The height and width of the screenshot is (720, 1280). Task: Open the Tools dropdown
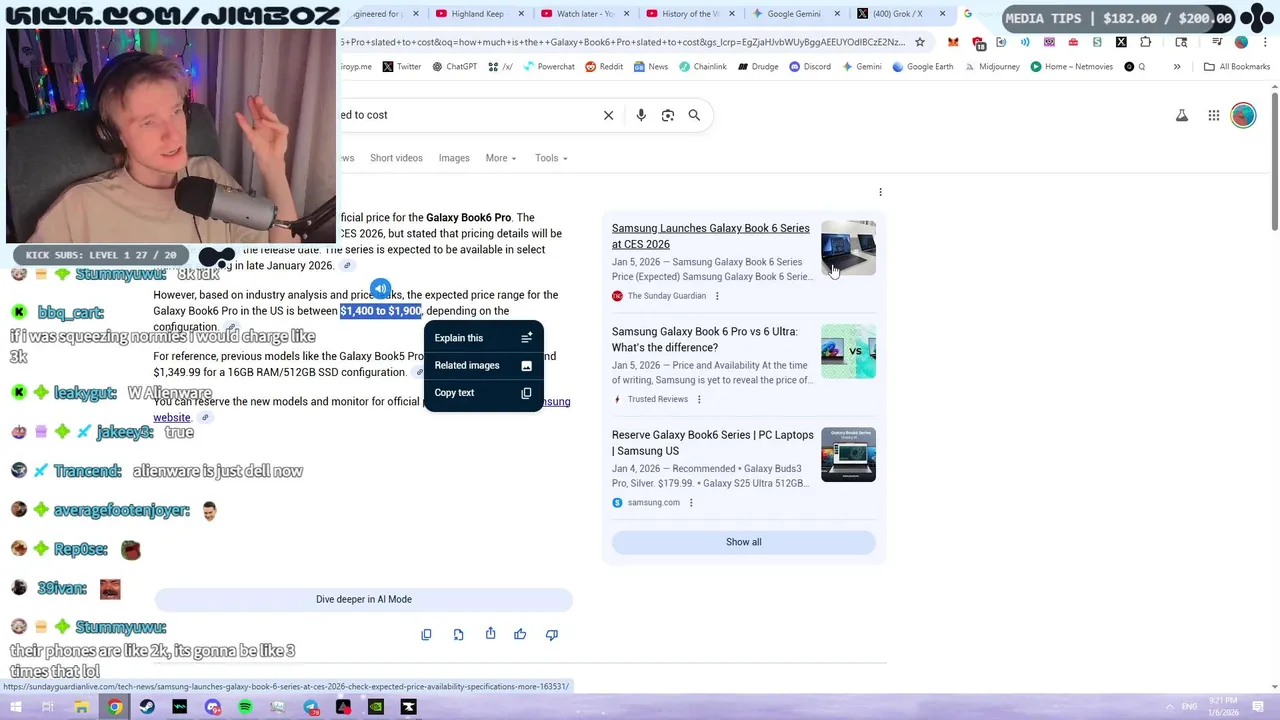point(551,158)
